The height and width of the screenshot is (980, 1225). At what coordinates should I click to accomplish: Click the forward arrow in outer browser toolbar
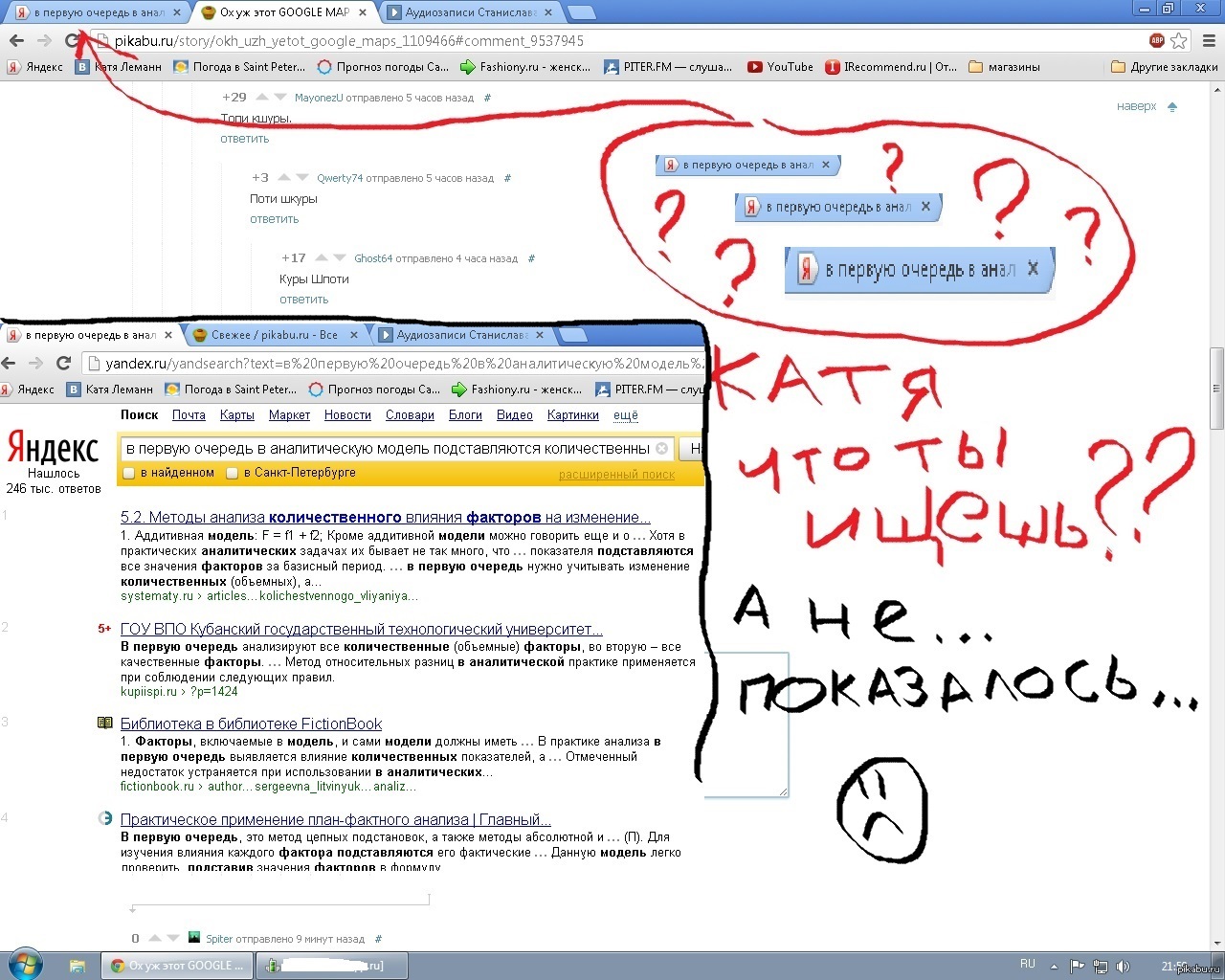[x=44, y=40]
